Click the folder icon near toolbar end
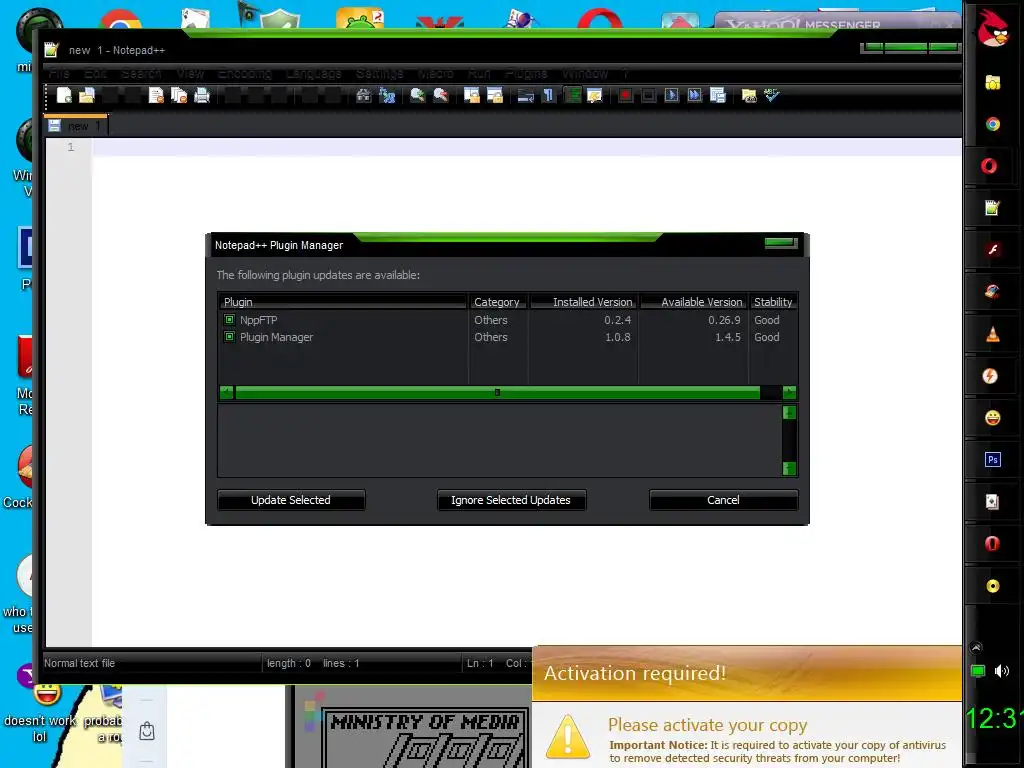Screen dimensions: 1024x768 click(x=749, y=95)
